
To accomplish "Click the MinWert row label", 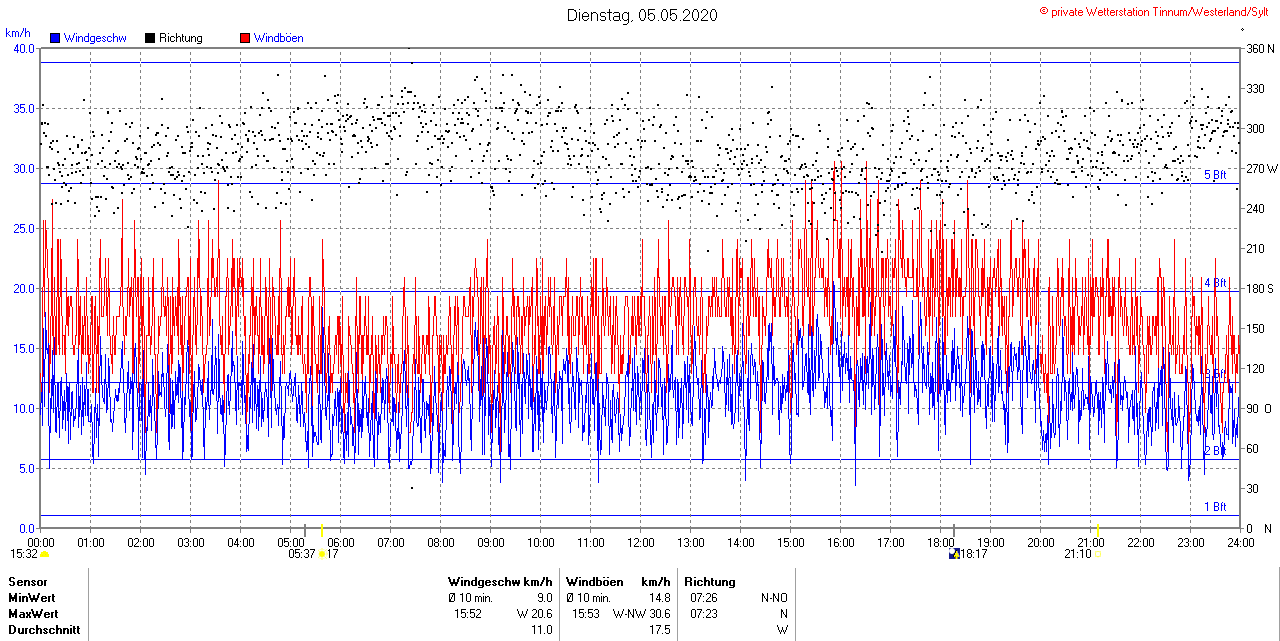I will pos(32,597).
